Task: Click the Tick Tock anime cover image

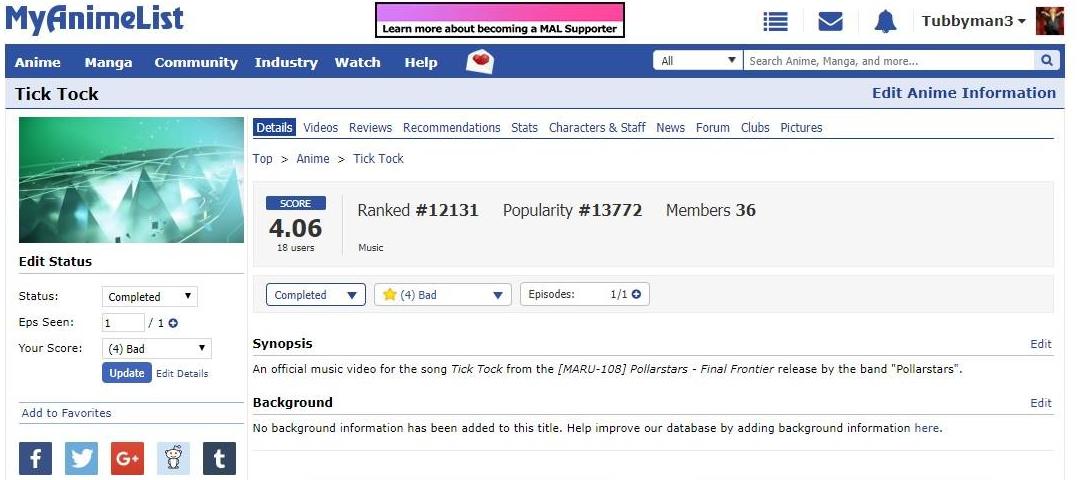Action: tap(131, 180)
